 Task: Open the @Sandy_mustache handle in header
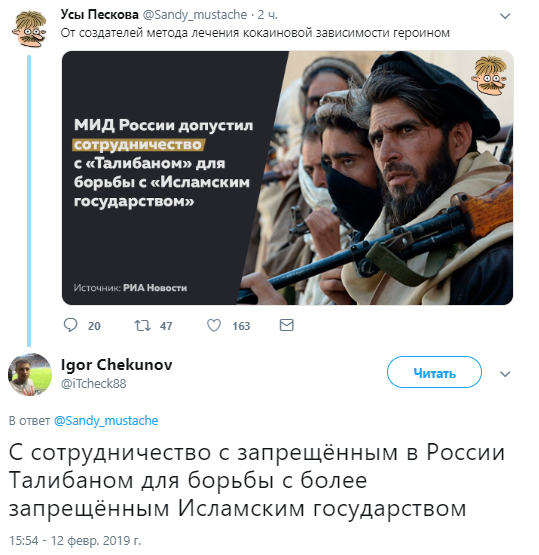[x=195, y=15]
